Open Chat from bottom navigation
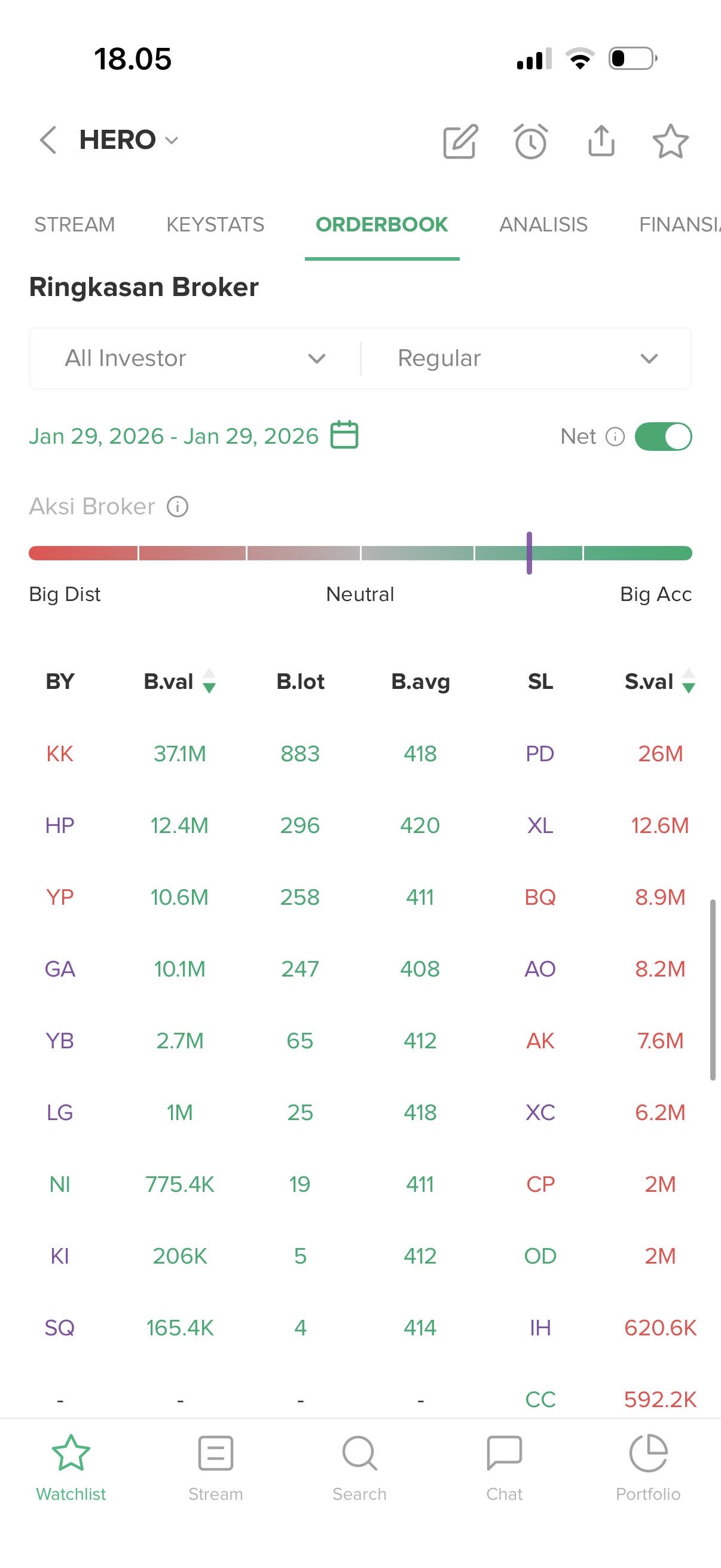The height and width of the screenshot is (1568, 721). tap(504, 1468)
